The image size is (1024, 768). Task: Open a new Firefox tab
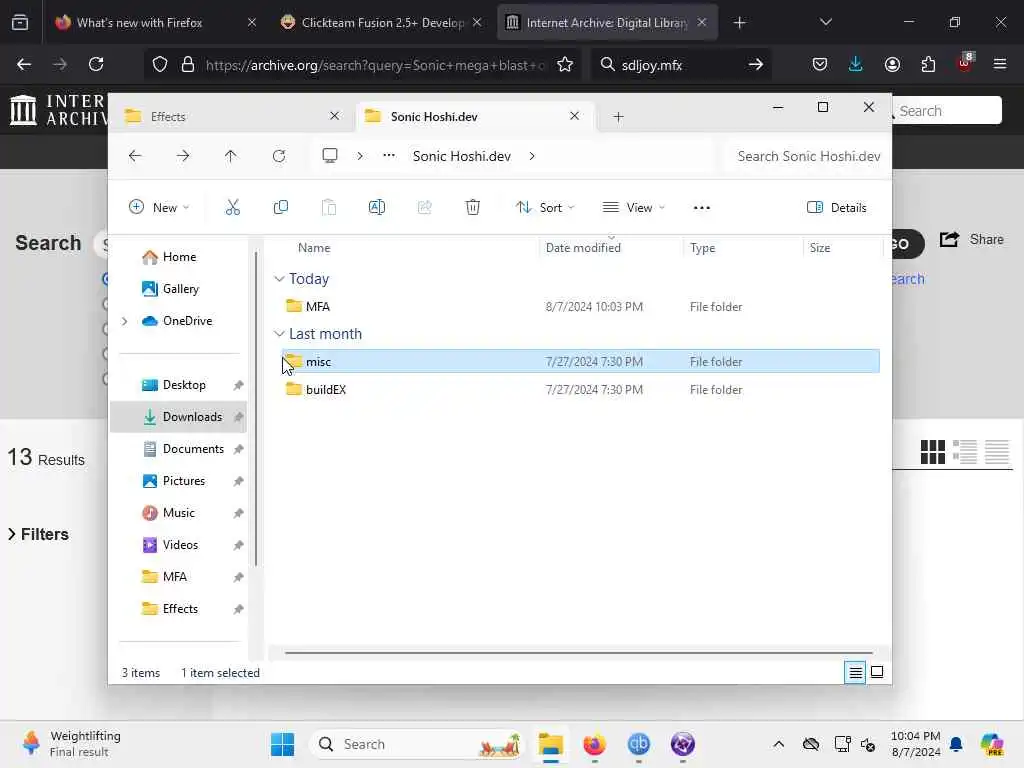click(739, 22)
